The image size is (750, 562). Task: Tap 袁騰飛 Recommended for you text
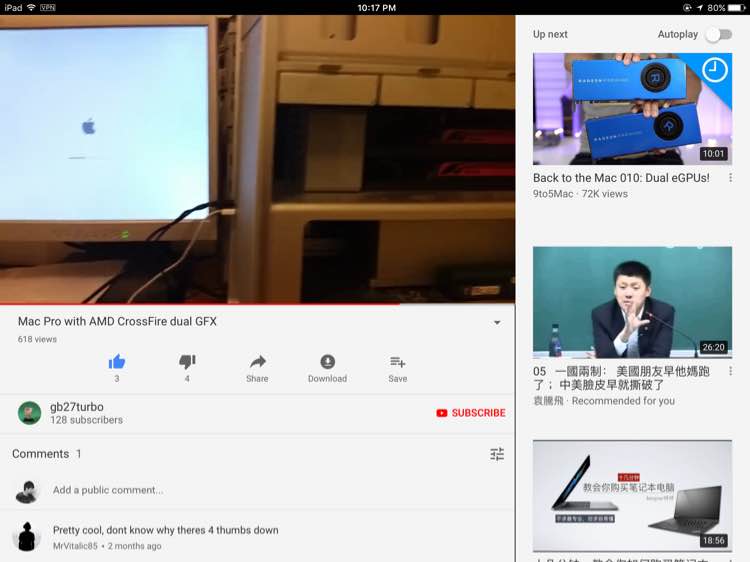tap(604, 401)
